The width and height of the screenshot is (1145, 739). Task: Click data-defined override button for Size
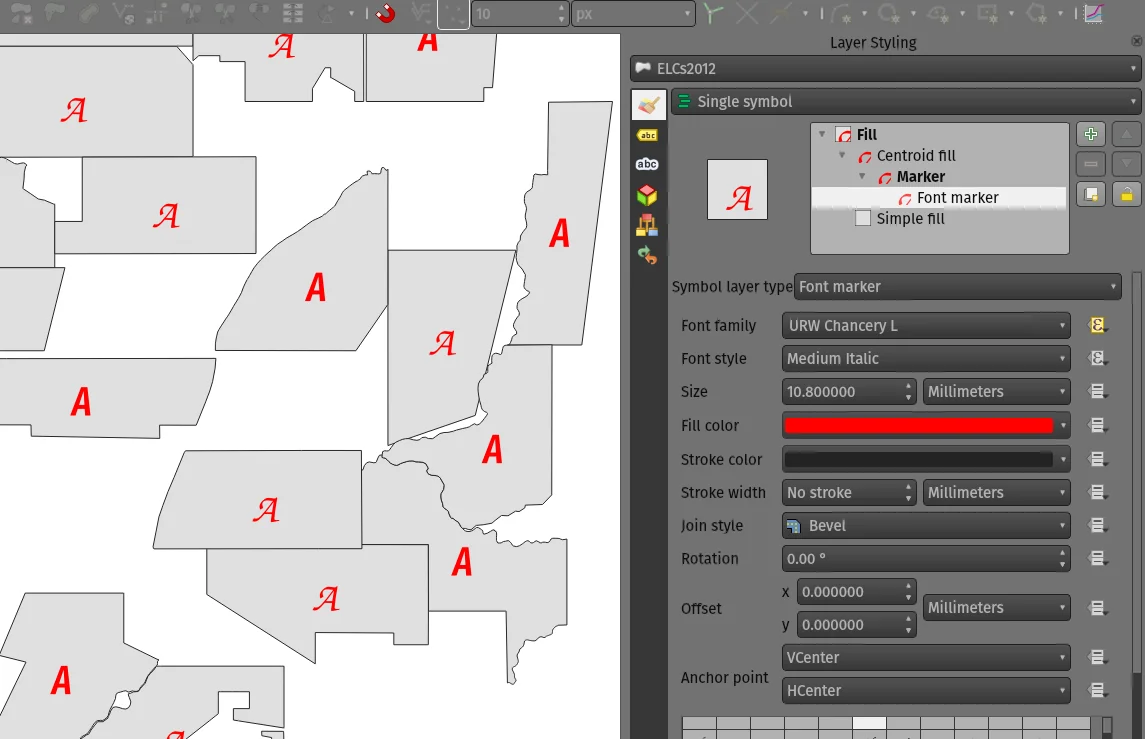click(1097, 392)
